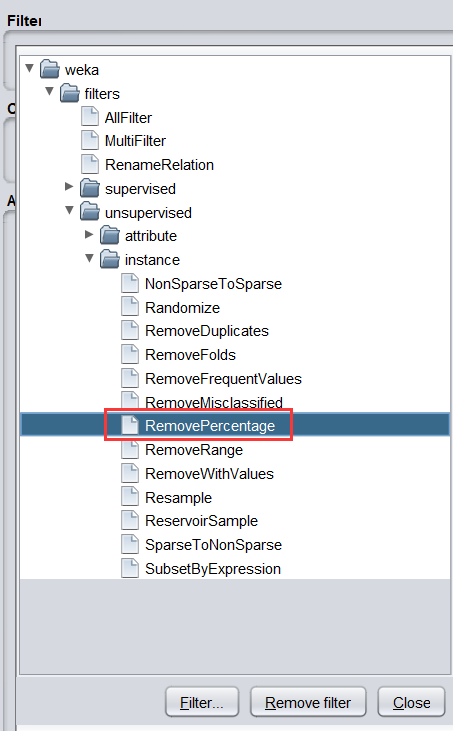The height and width of the screenshot is (731, 453).
Task: Click the attribute folder icon
Action: pyautogui.click(x=110, y=235)
